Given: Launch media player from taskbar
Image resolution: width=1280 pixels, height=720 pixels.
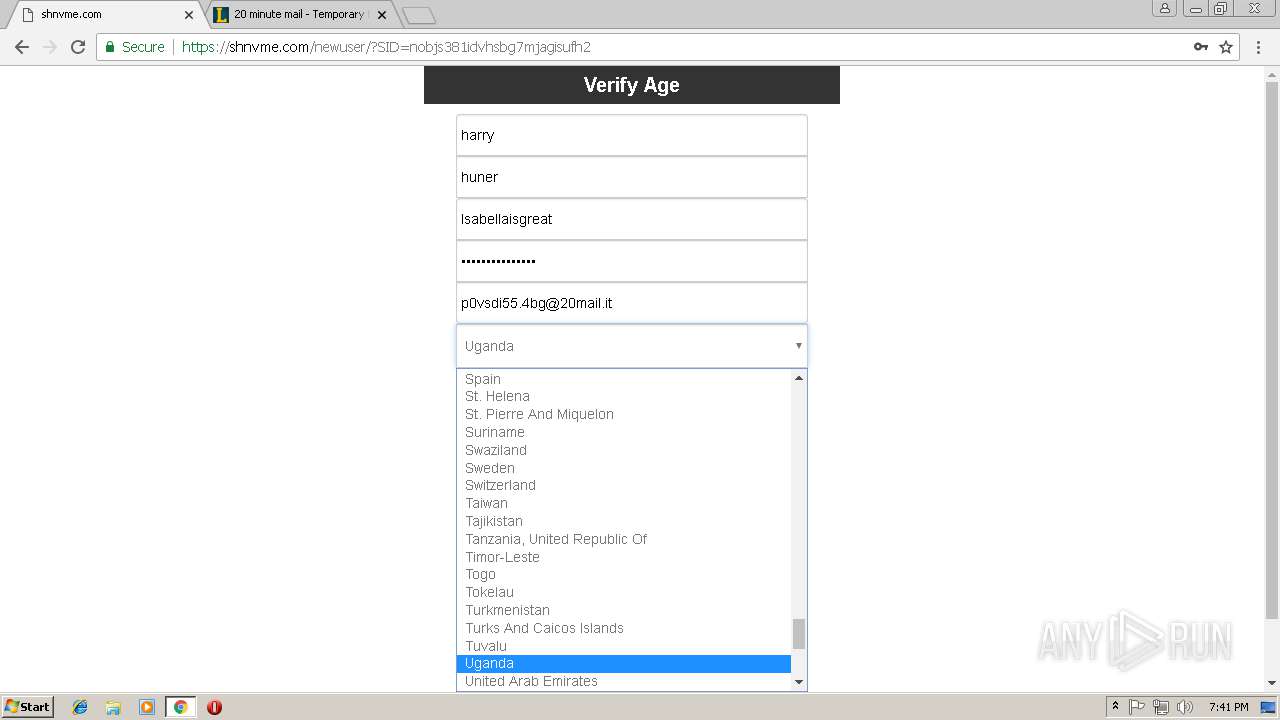Looking at the screenshot, I should click(x=147, y=707).
